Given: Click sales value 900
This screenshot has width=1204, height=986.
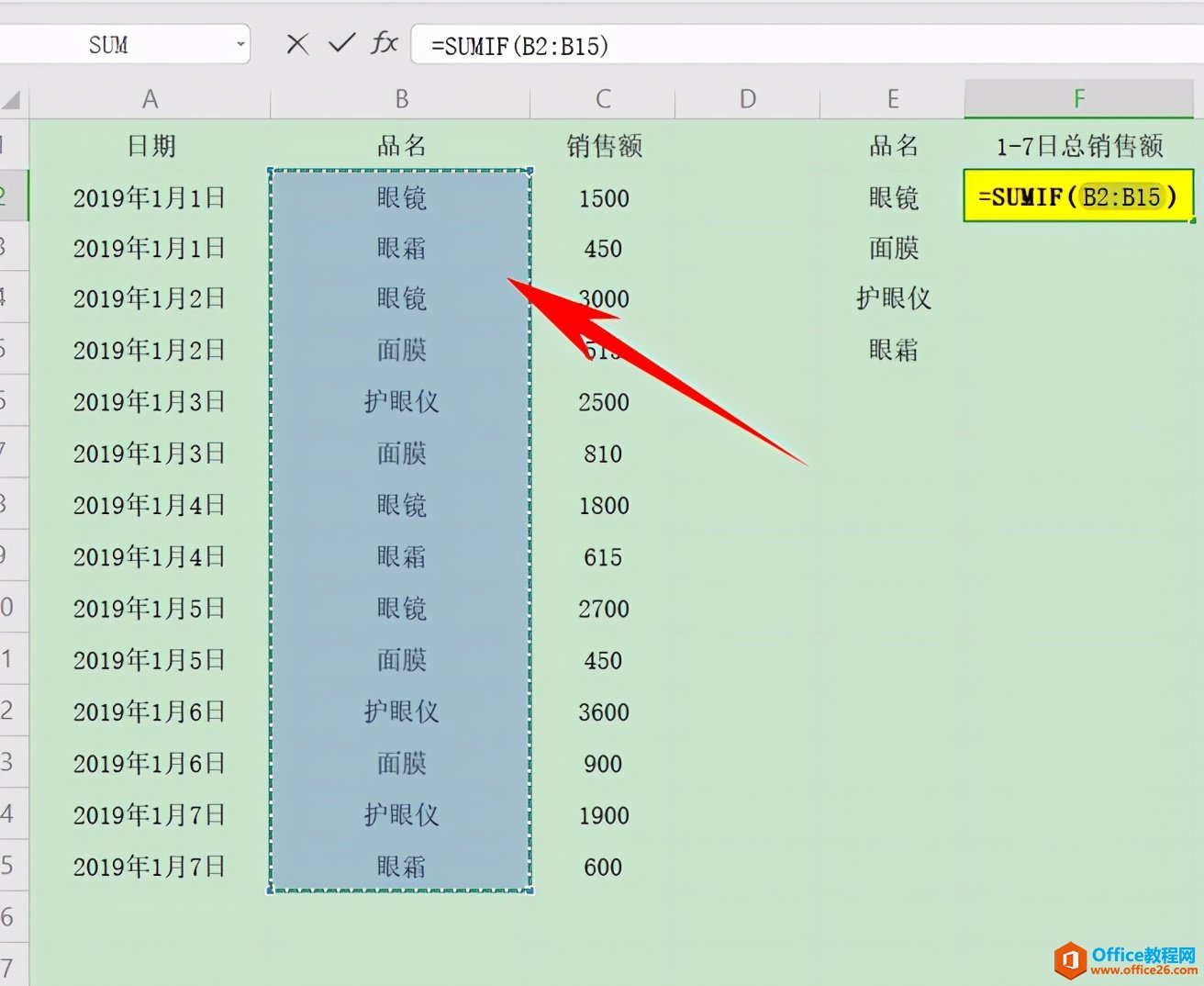Looking at the screenshot, I should point(603,764).
